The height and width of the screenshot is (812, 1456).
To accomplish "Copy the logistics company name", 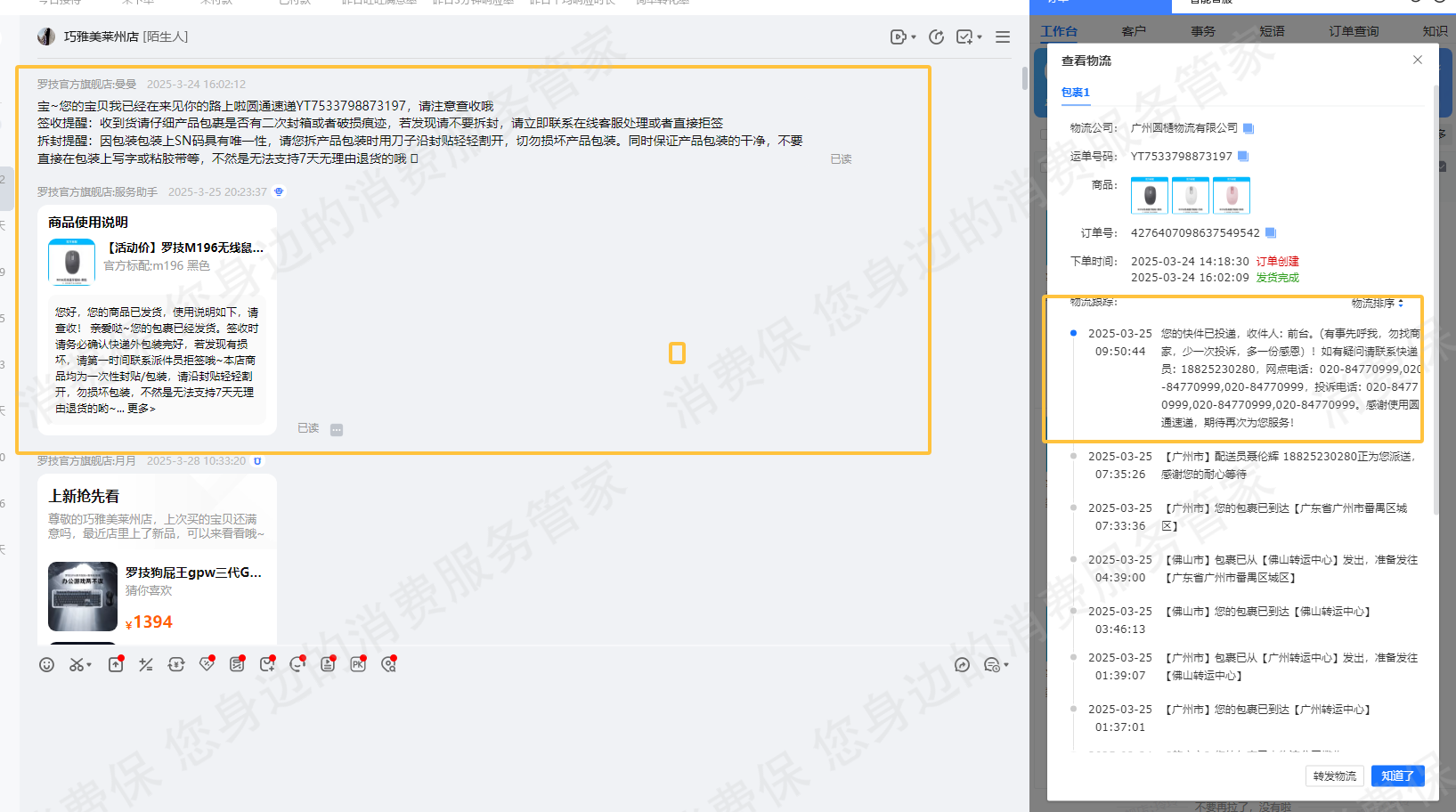I will click(1249, 128).
